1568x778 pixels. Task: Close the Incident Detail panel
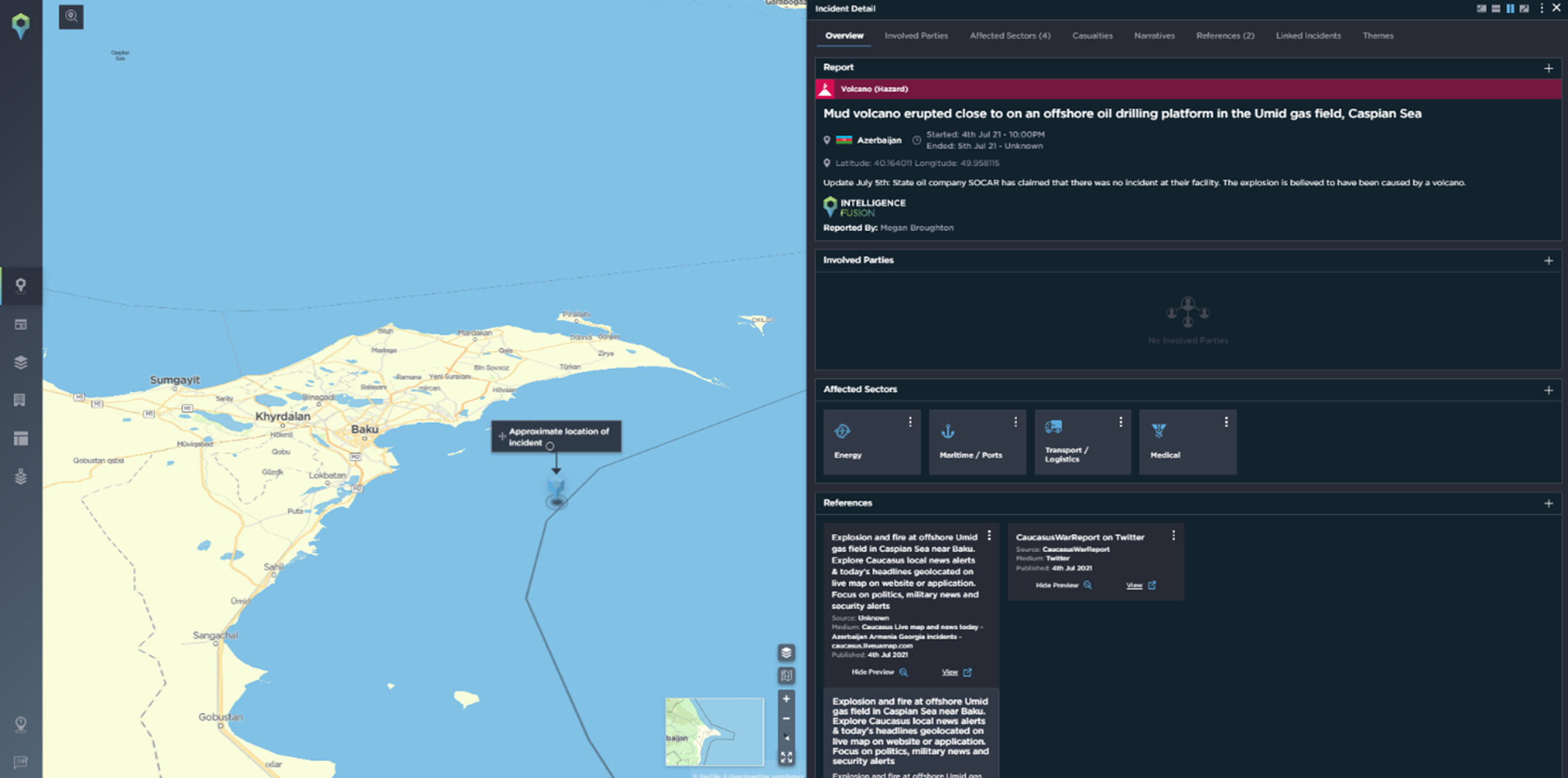pos(1557,8)
